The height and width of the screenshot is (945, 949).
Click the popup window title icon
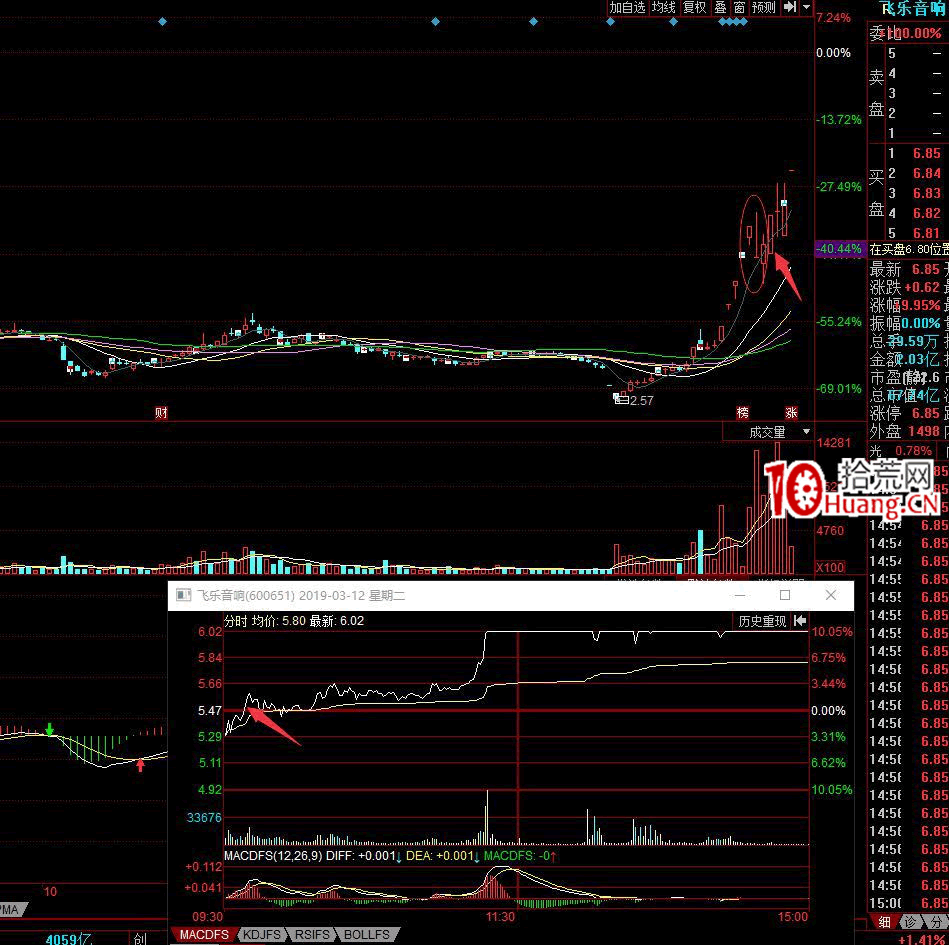pyautogui.click(x=183, y=596)
